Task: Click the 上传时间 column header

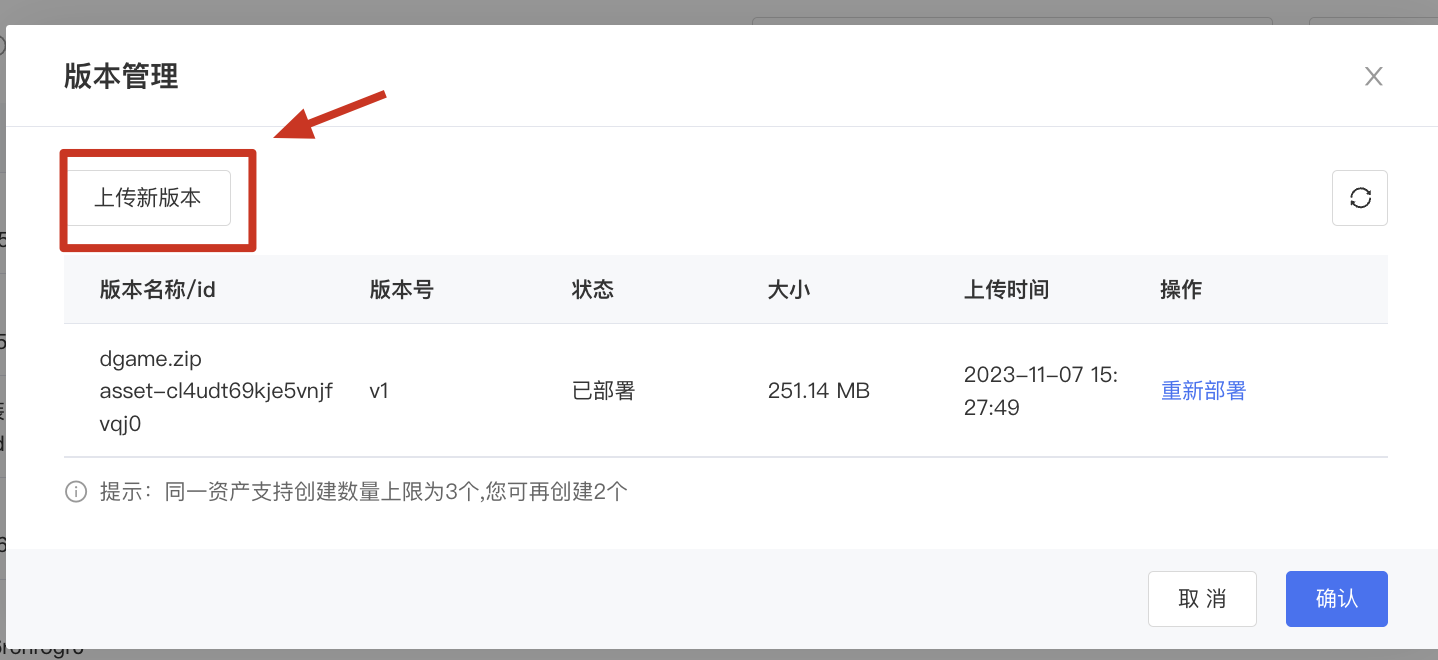Action: 1006,290
